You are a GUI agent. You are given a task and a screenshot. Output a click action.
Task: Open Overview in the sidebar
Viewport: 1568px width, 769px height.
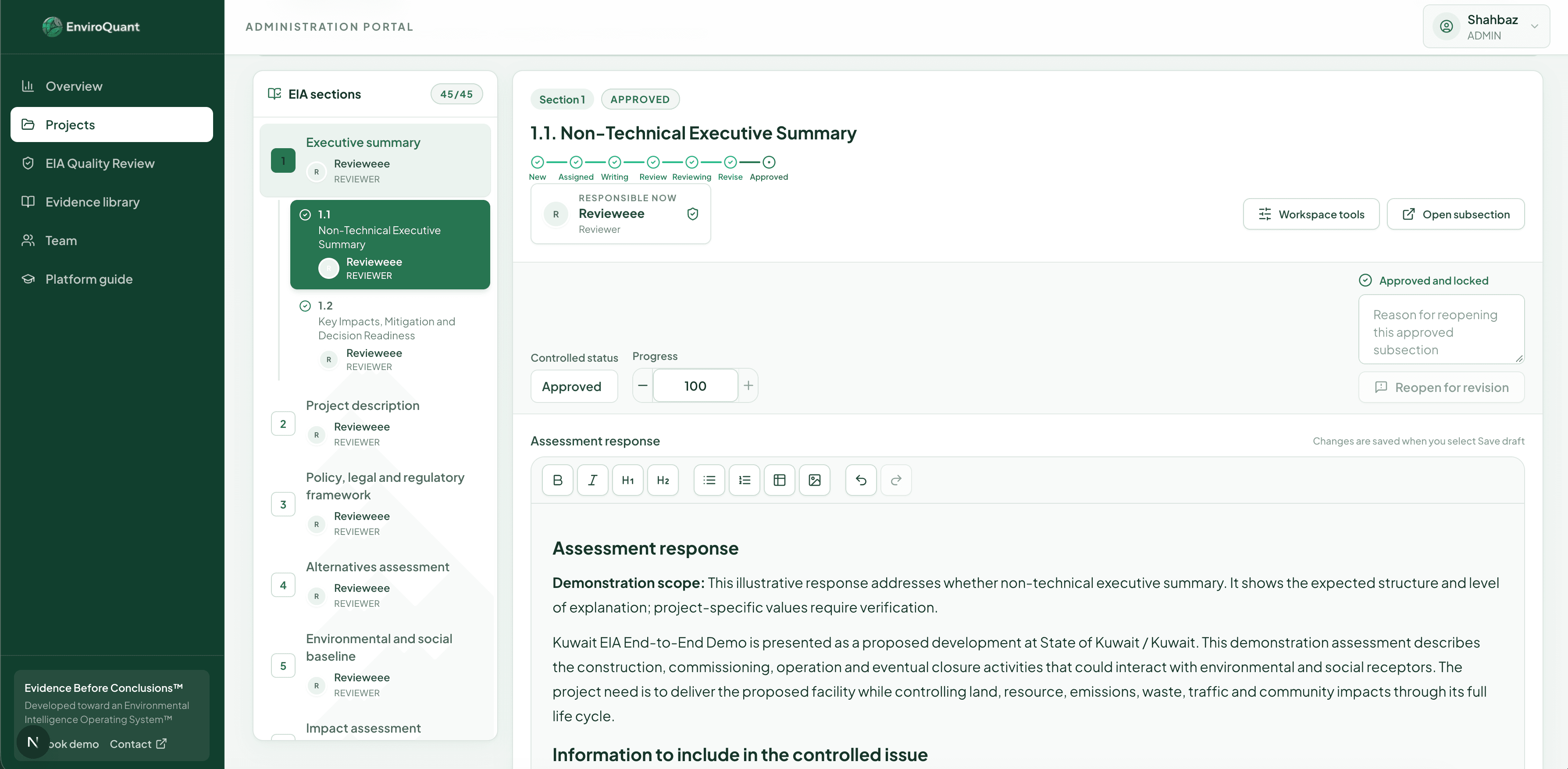111,86
